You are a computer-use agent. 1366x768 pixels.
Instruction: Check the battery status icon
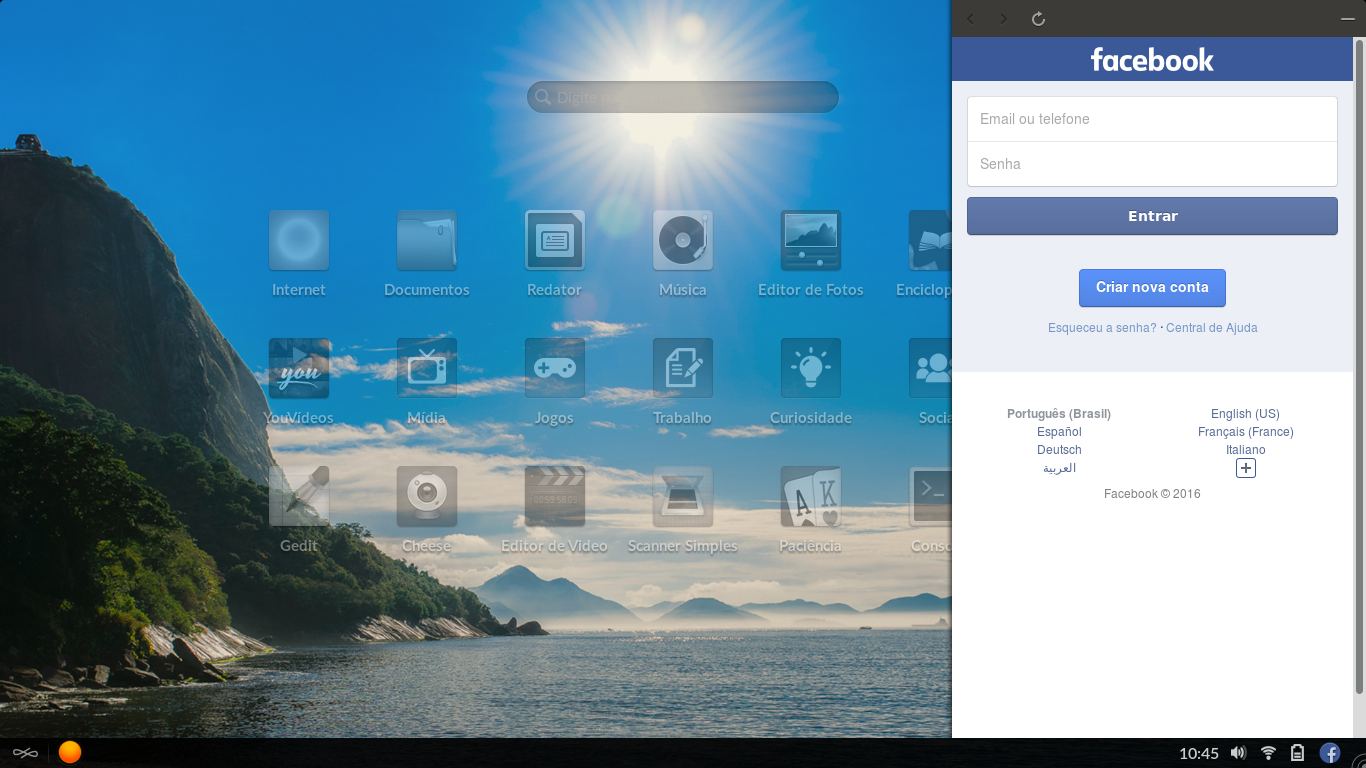pyautogui.click(x=1298, y=753)
